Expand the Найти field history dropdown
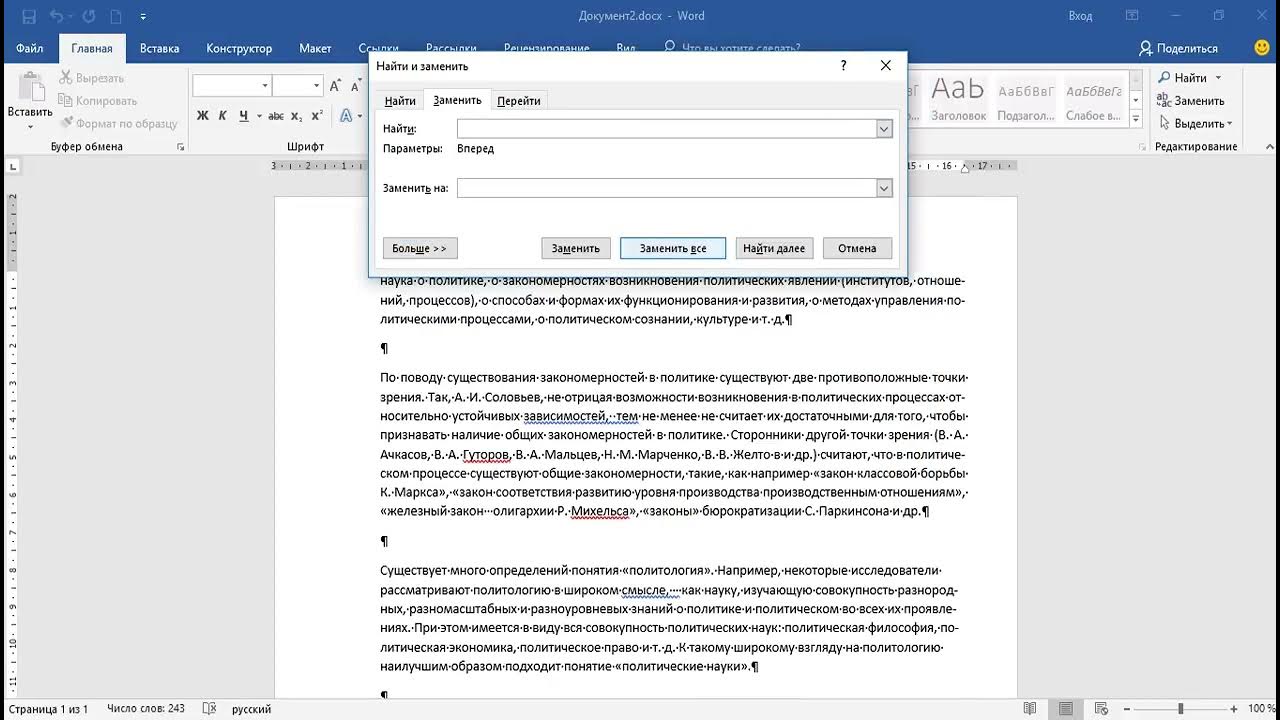Viewport: 1280px width, 720px height. (884, 129)
